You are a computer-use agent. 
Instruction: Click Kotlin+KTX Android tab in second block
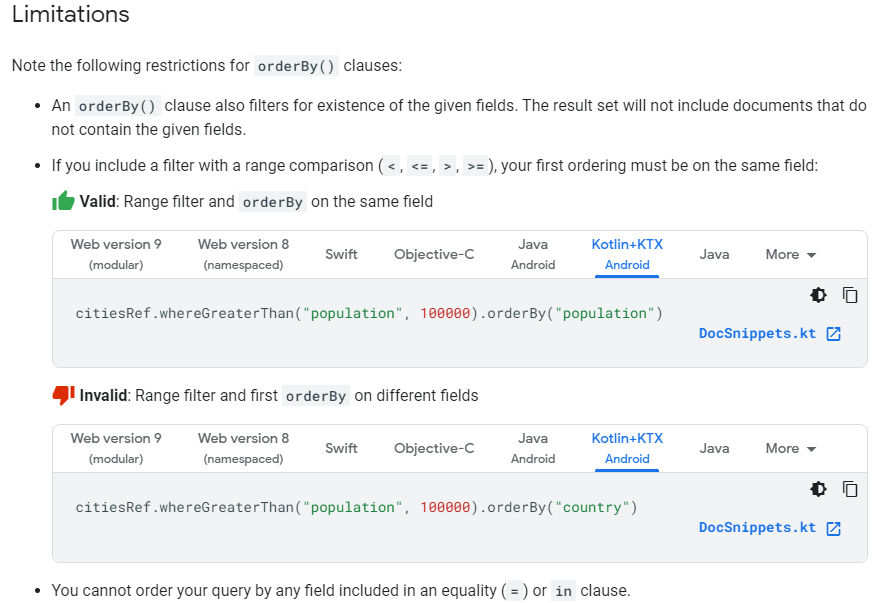tap(627, 448)
